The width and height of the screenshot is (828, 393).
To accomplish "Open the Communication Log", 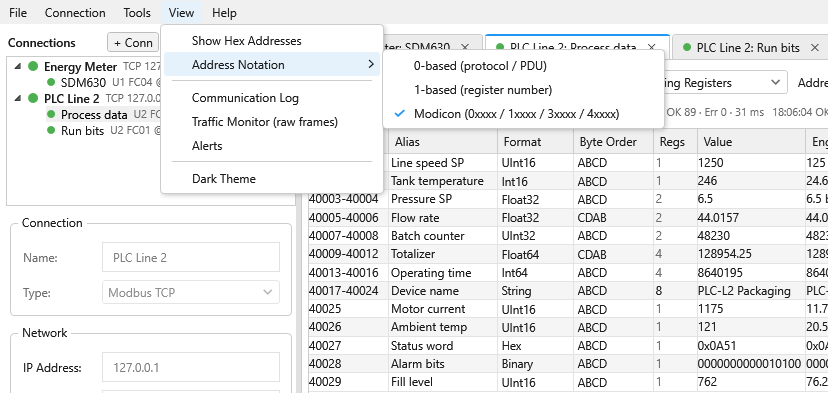I will 272,98.
